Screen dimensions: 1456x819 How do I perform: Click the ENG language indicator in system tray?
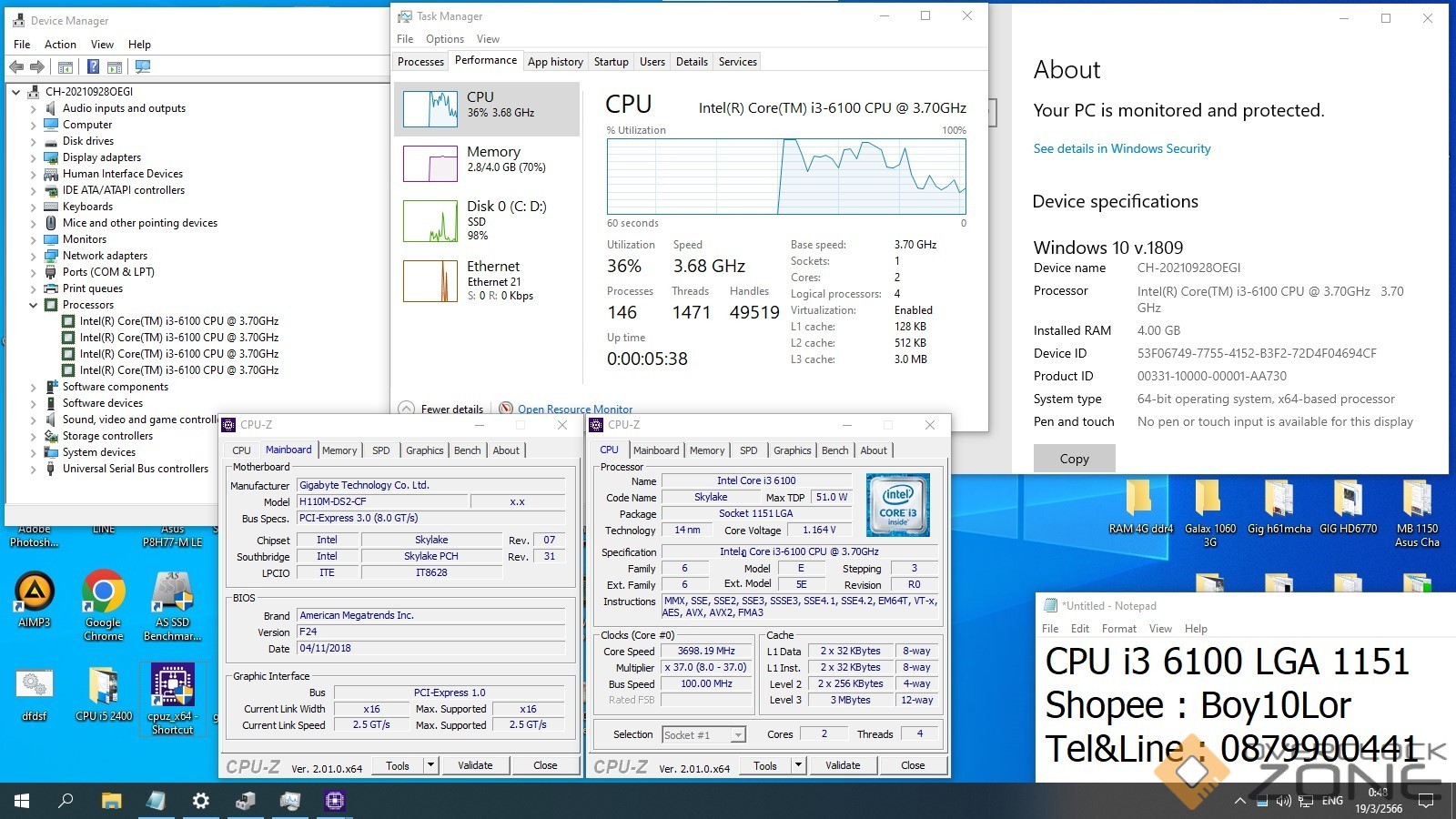pyautogui.click(x=1332, y=801)
